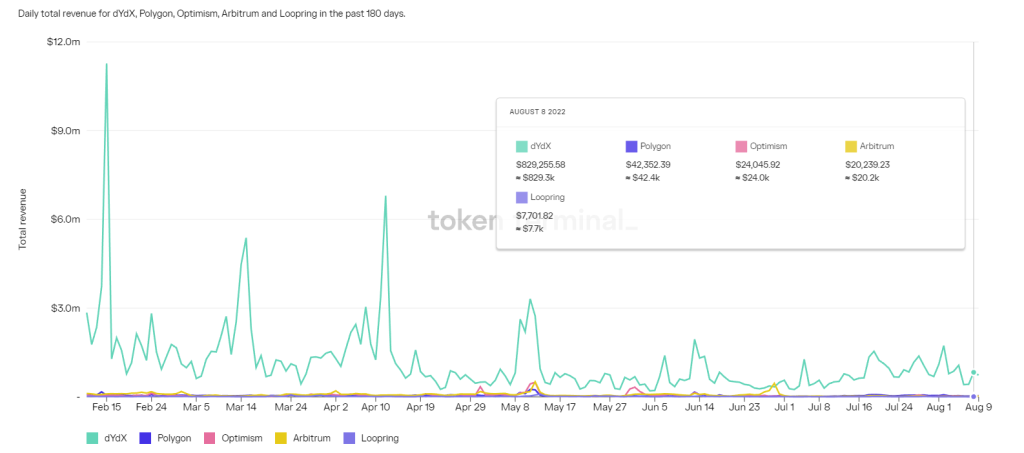Click the yellow Arbitrum swatch in bottom legend
This screenshot has width=1024, height=453.
pos(280,438)
